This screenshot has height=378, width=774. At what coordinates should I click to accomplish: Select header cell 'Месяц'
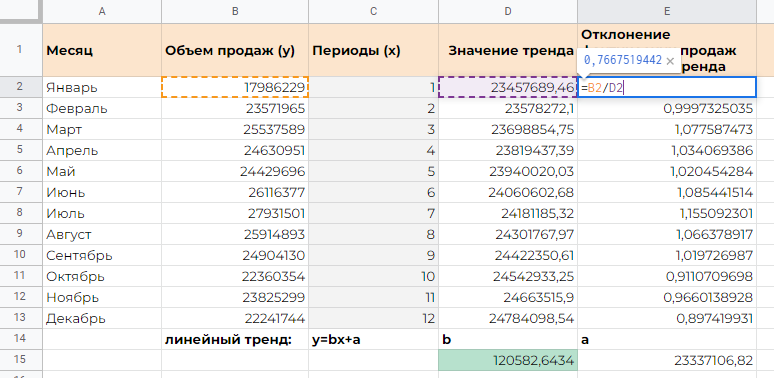pyautogui.click(x=102, y=50)
